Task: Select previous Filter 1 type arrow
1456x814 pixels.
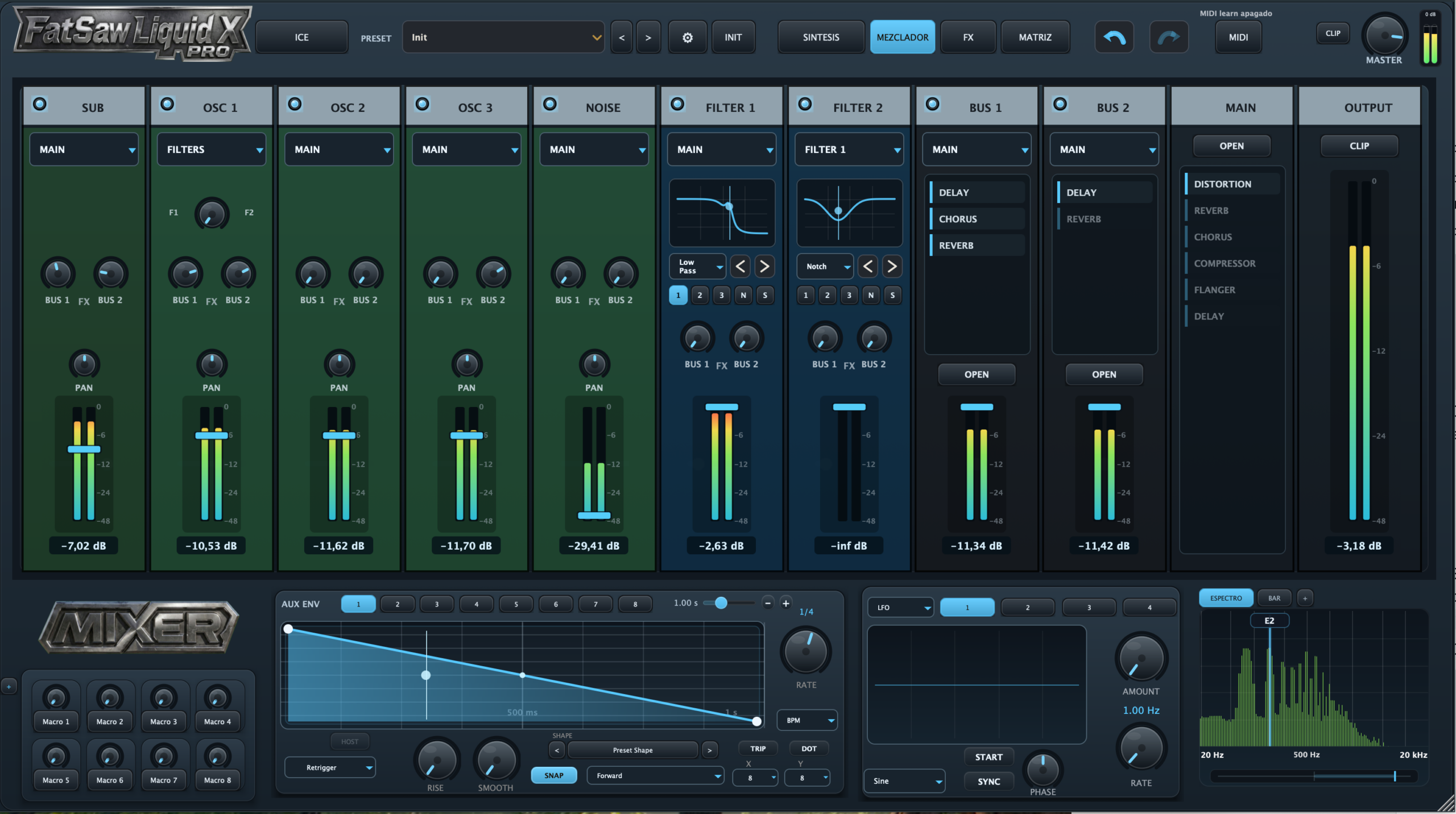Action: pos(740,266)
